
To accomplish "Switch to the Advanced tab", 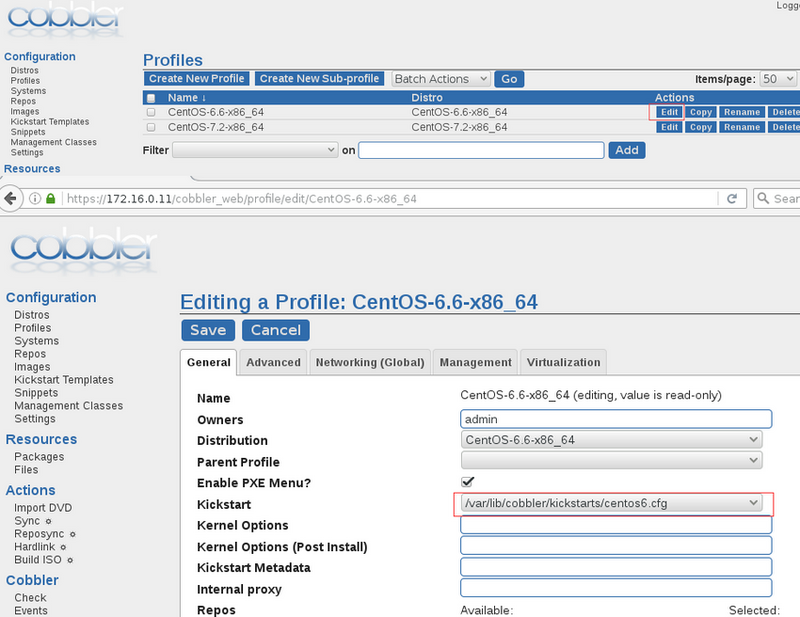I will pos(273,362).
